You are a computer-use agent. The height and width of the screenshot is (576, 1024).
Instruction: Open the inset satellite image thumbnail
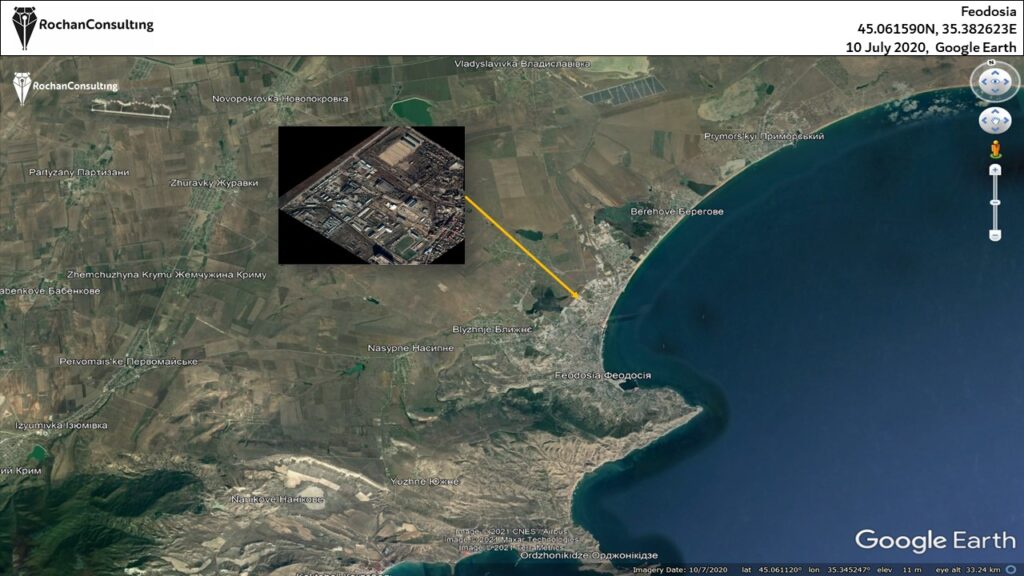[x=372, y=195]
